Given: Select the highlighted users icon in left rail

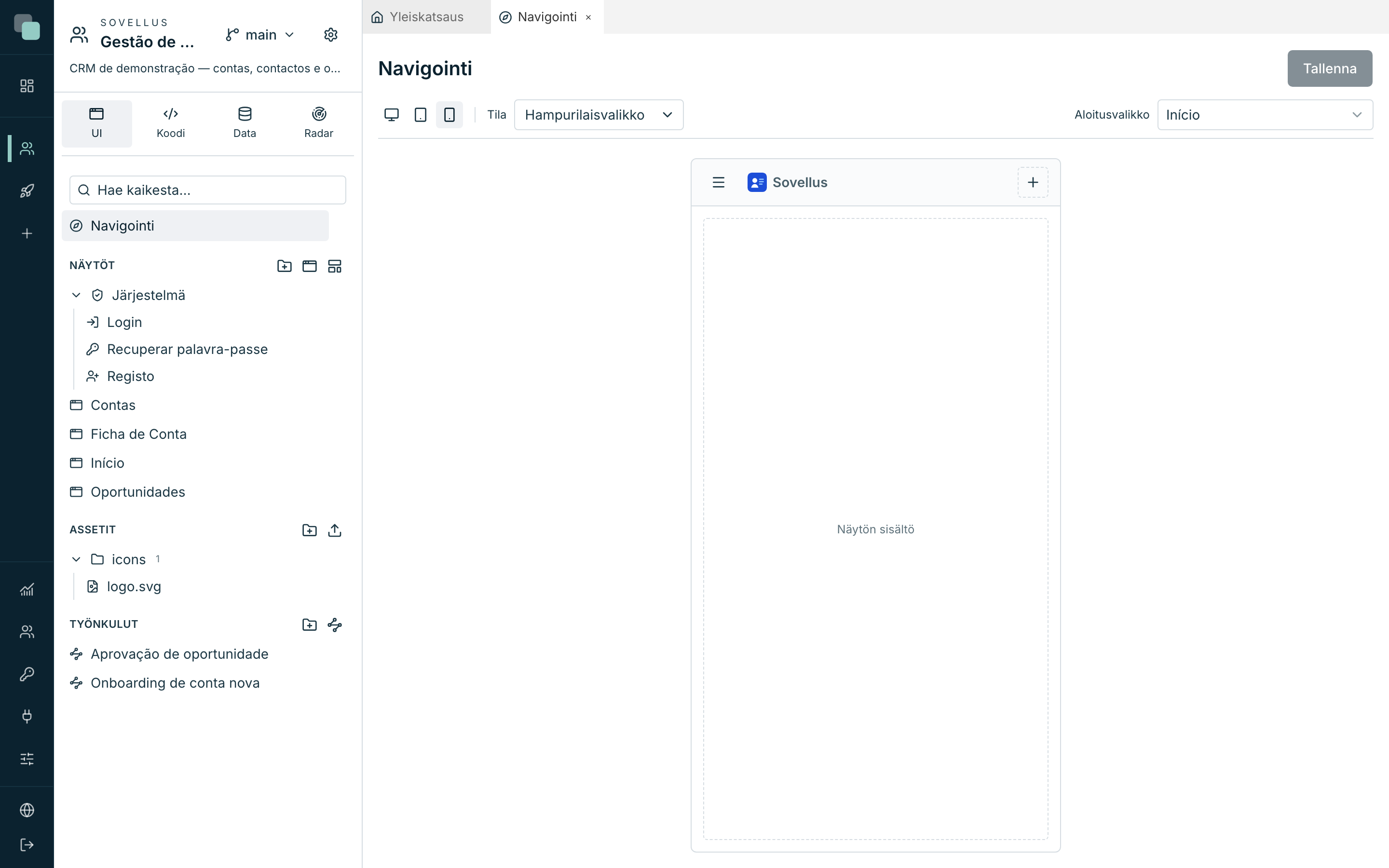Looking at the screenshot, I should point(27,149).
